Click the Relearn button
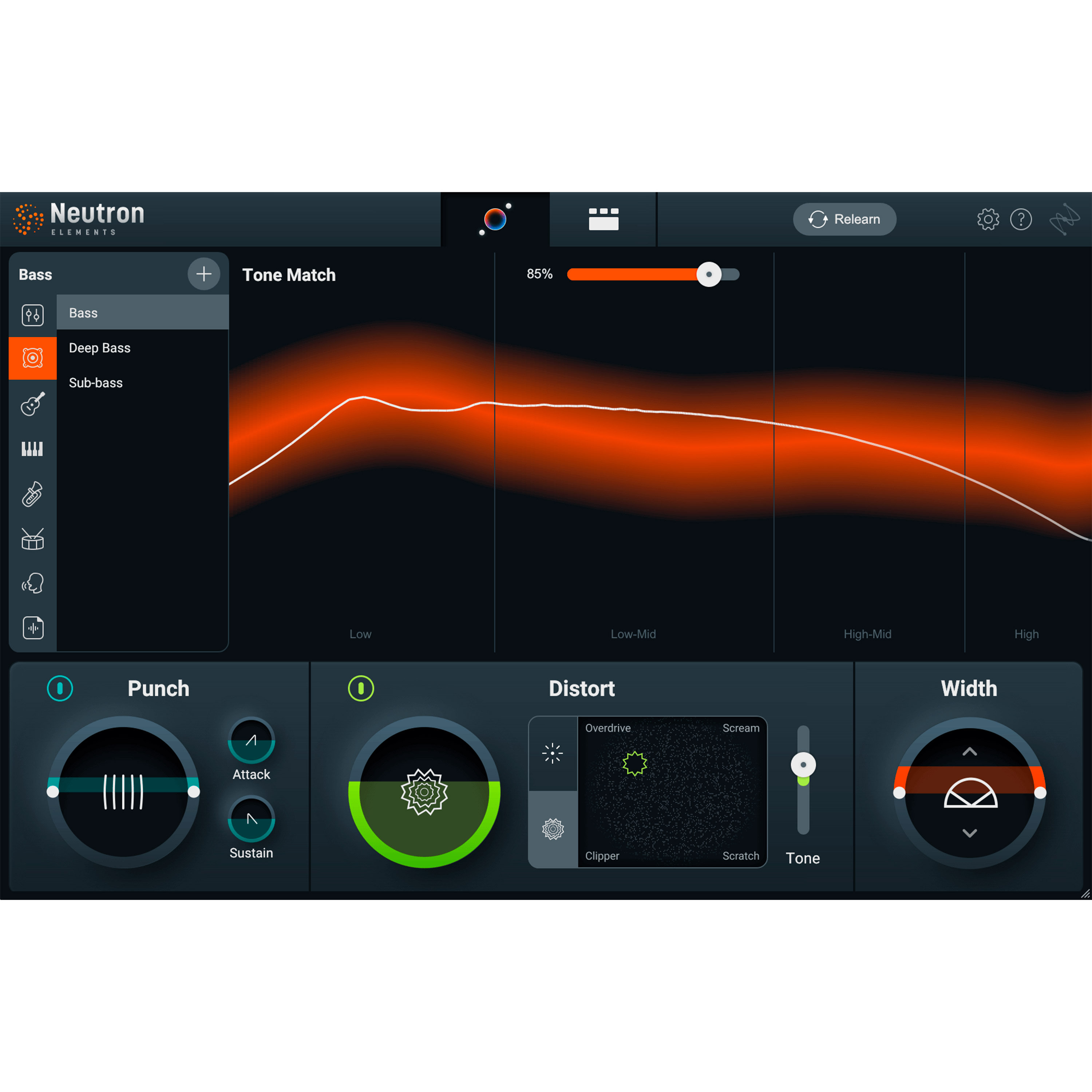The image size is (1092, 1092). tap(844, 219)
